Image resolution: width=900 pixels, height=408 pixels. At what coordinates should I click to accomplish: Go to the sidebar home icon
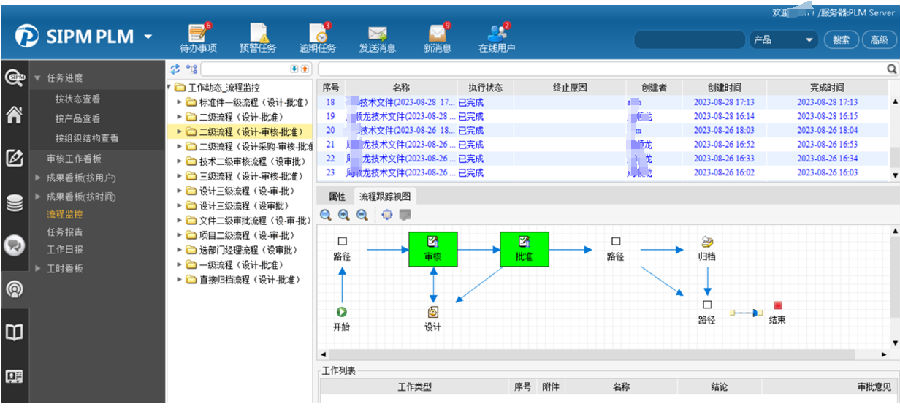pos(14,115)
